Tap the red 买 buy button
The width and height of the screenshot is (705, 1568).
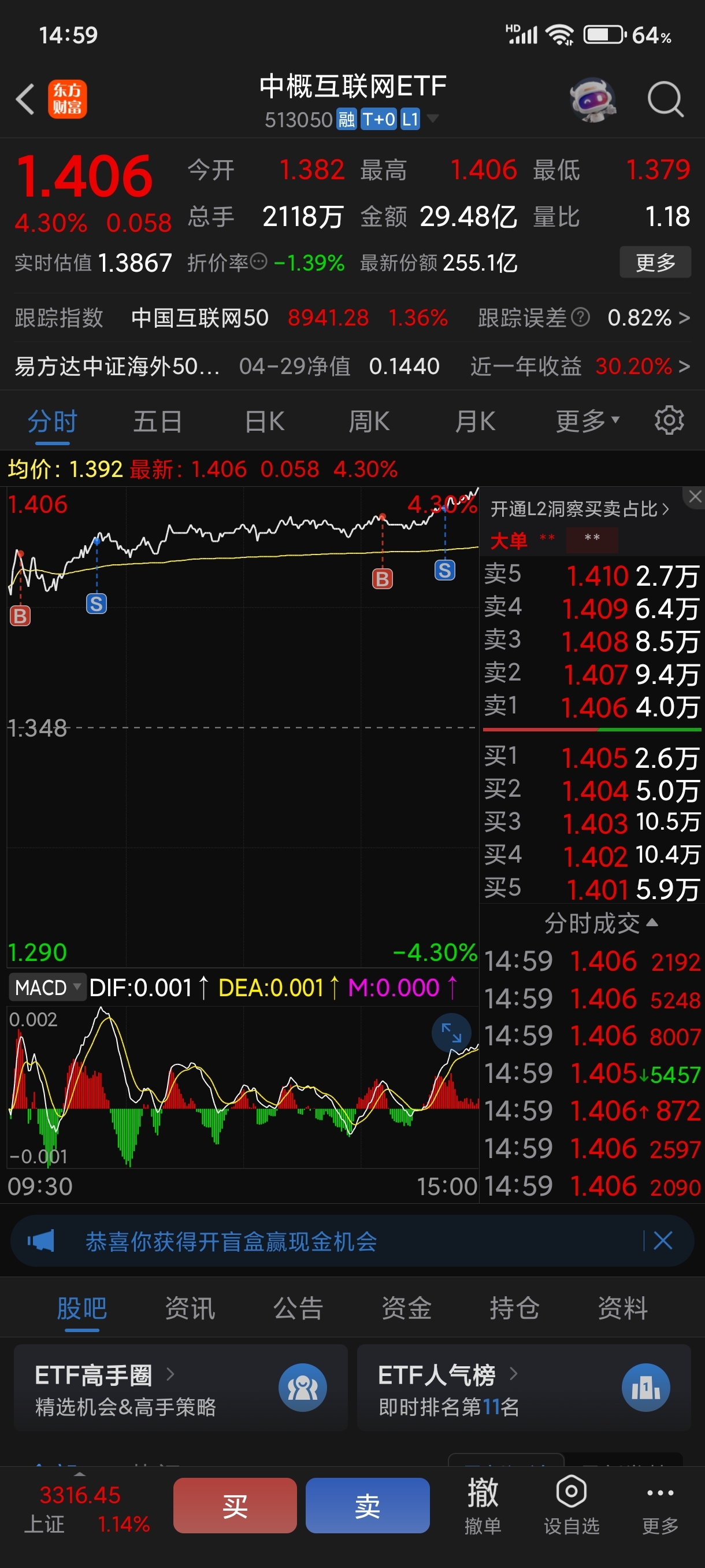235,1506
